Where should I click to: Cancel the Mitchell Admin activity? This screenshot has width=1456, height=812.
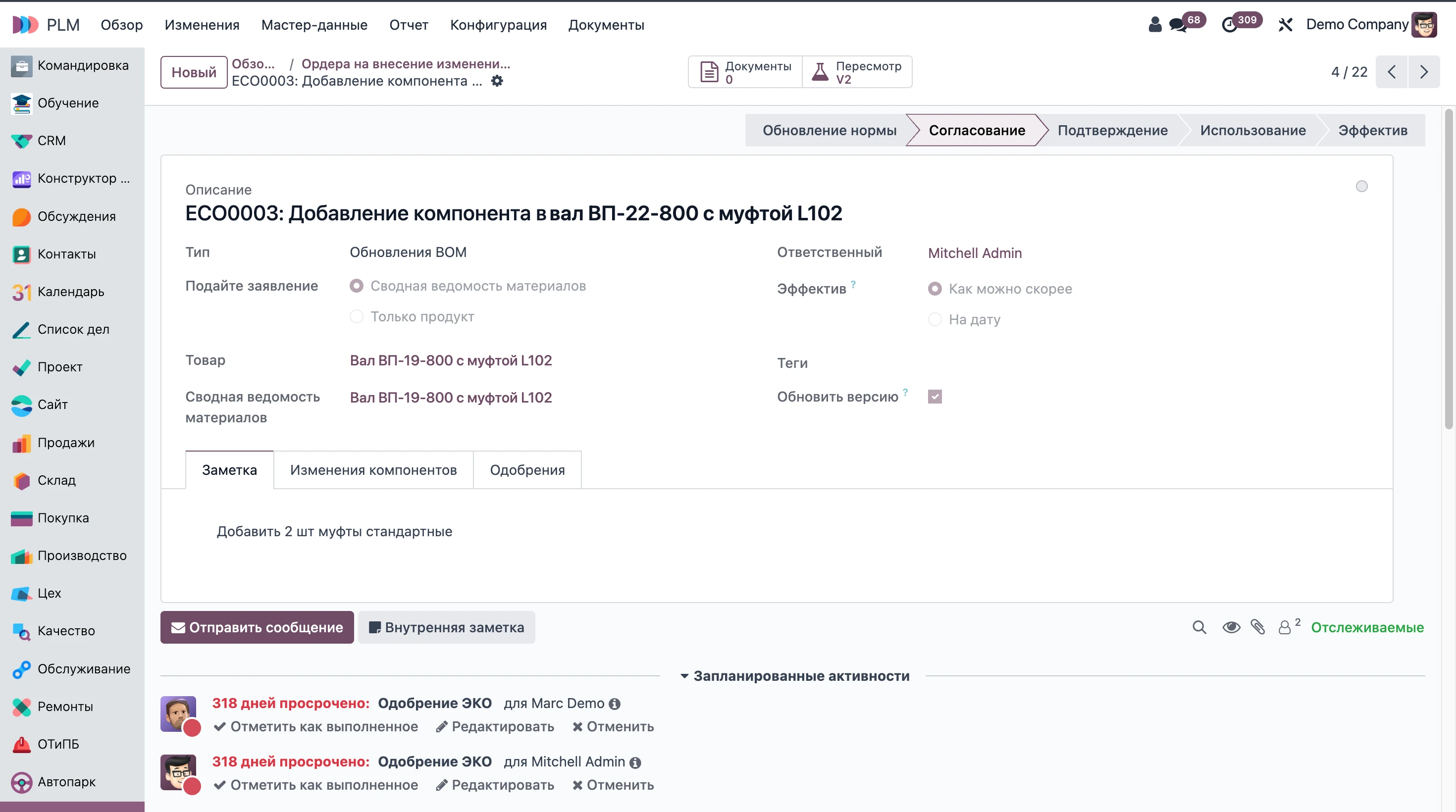click(613, 785)
